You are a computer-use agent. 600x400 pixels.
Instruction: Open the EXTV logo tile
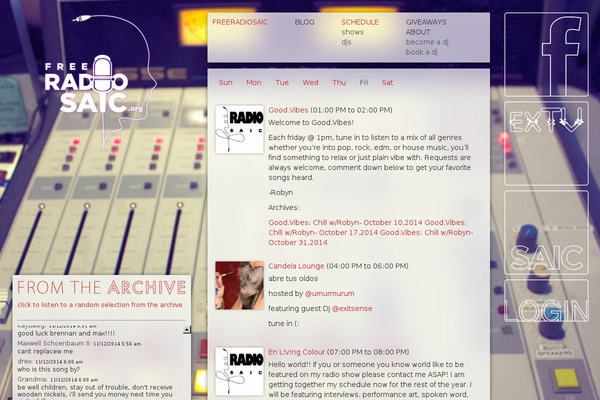[x=546, y=144]
